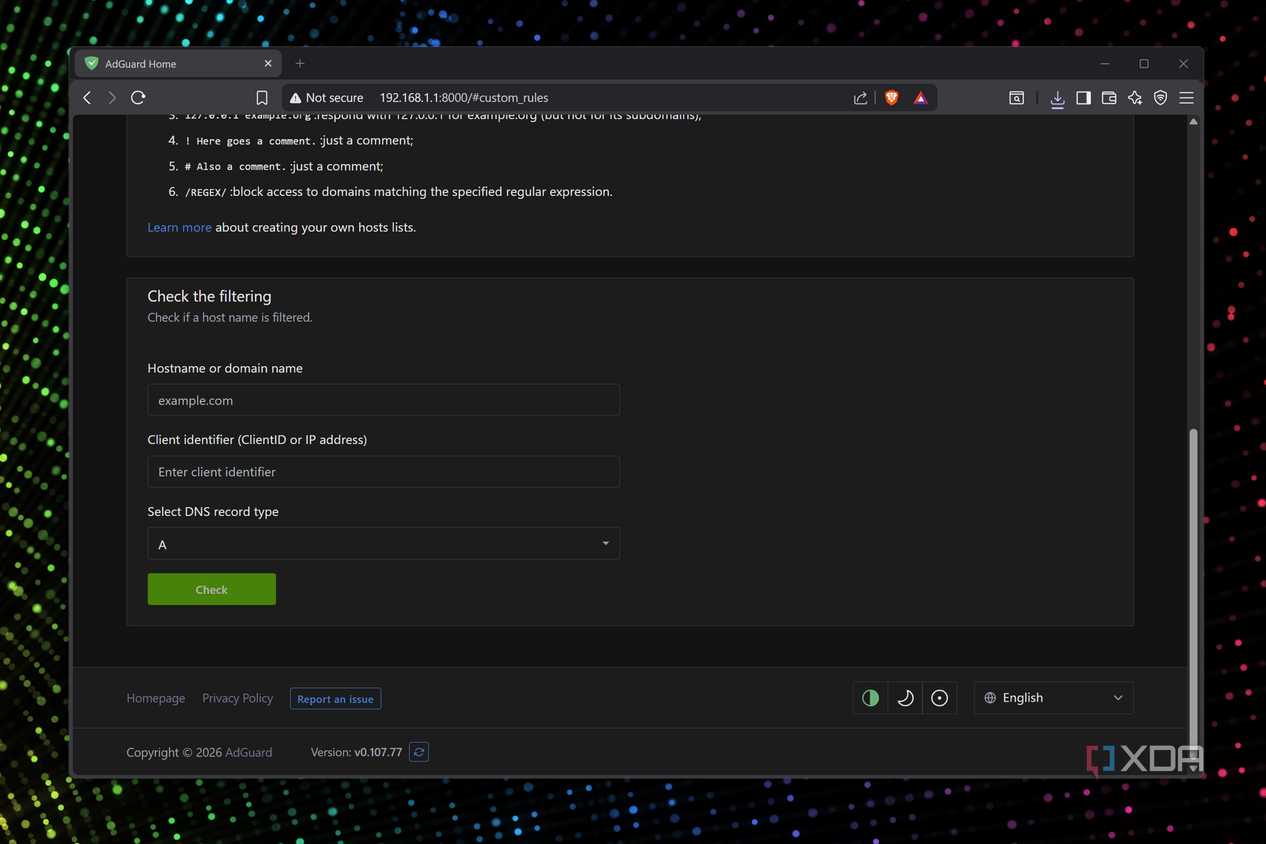Click the check for updates icon next to version
The height and width of the screenshot is (844, 1266).
point(419,752)
